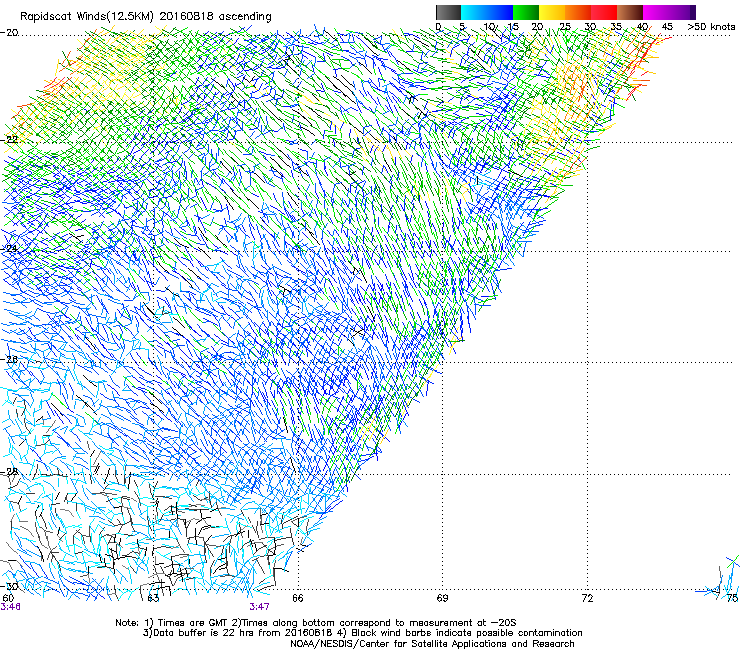The height and width of the screenshot is (650, 740).
Task: Click the gray 0-5 knots color segment
Action: (448, 12)
